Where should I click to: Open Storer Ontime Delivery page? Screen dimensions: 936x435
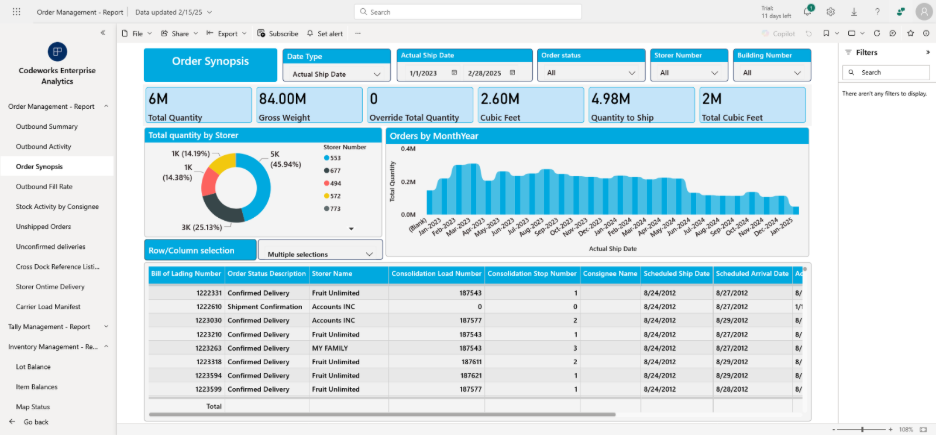click(50, 286)
